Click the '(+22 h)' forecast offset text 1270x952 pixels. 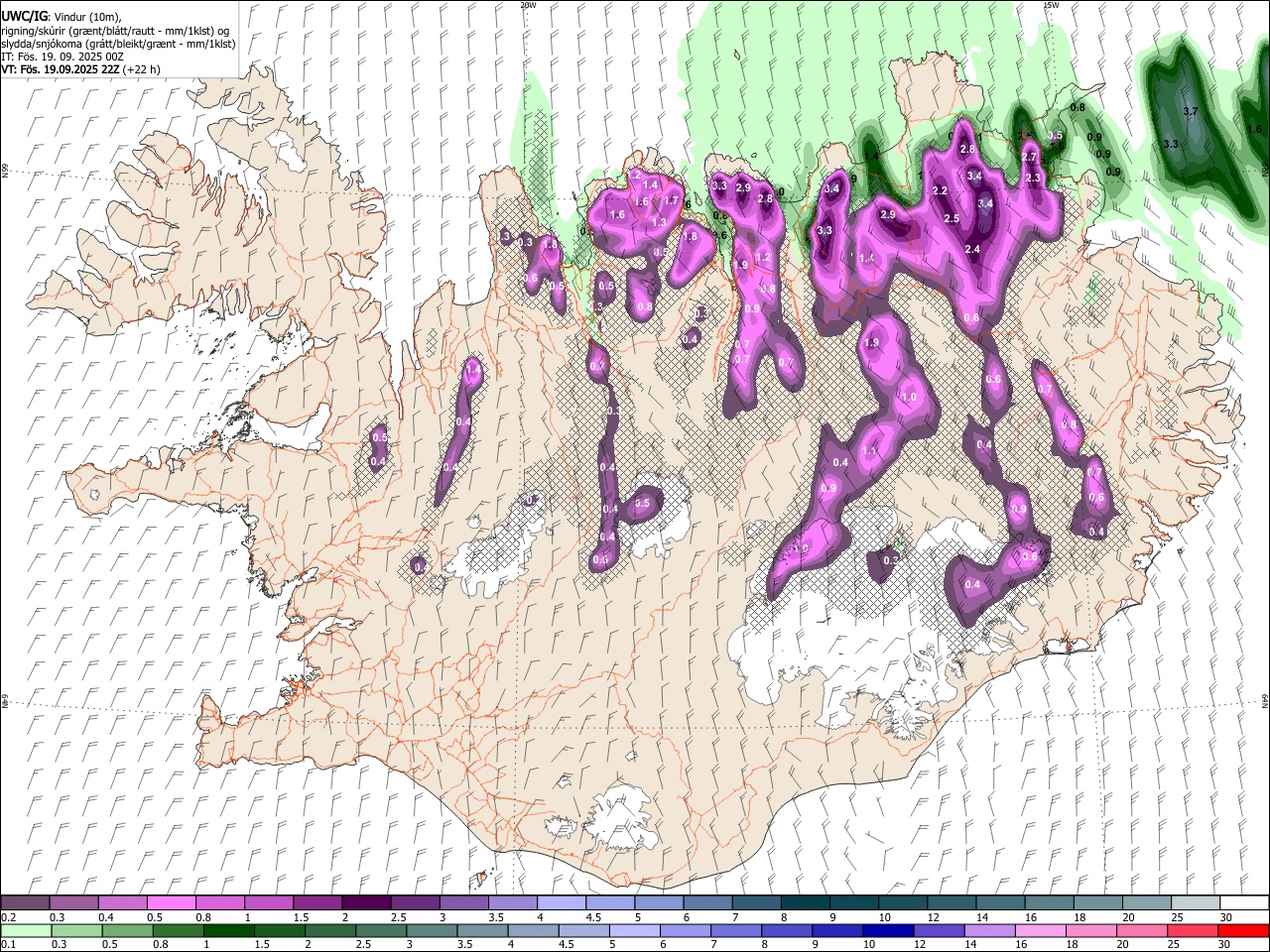[142, 69]
